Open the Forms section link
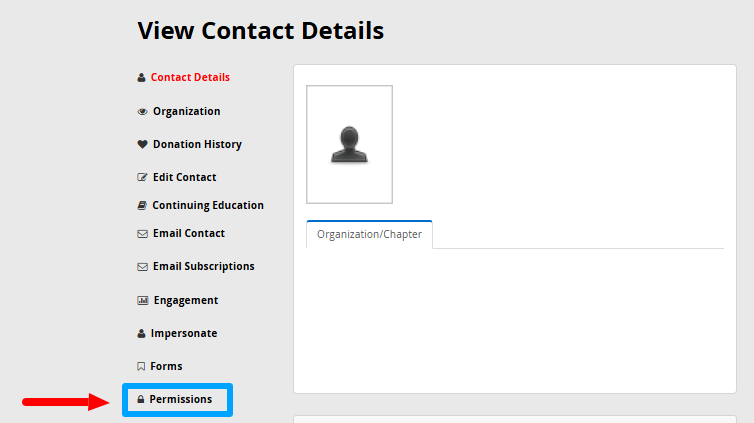The height and width of the screenshot is (423, 754). pos(166,366)
